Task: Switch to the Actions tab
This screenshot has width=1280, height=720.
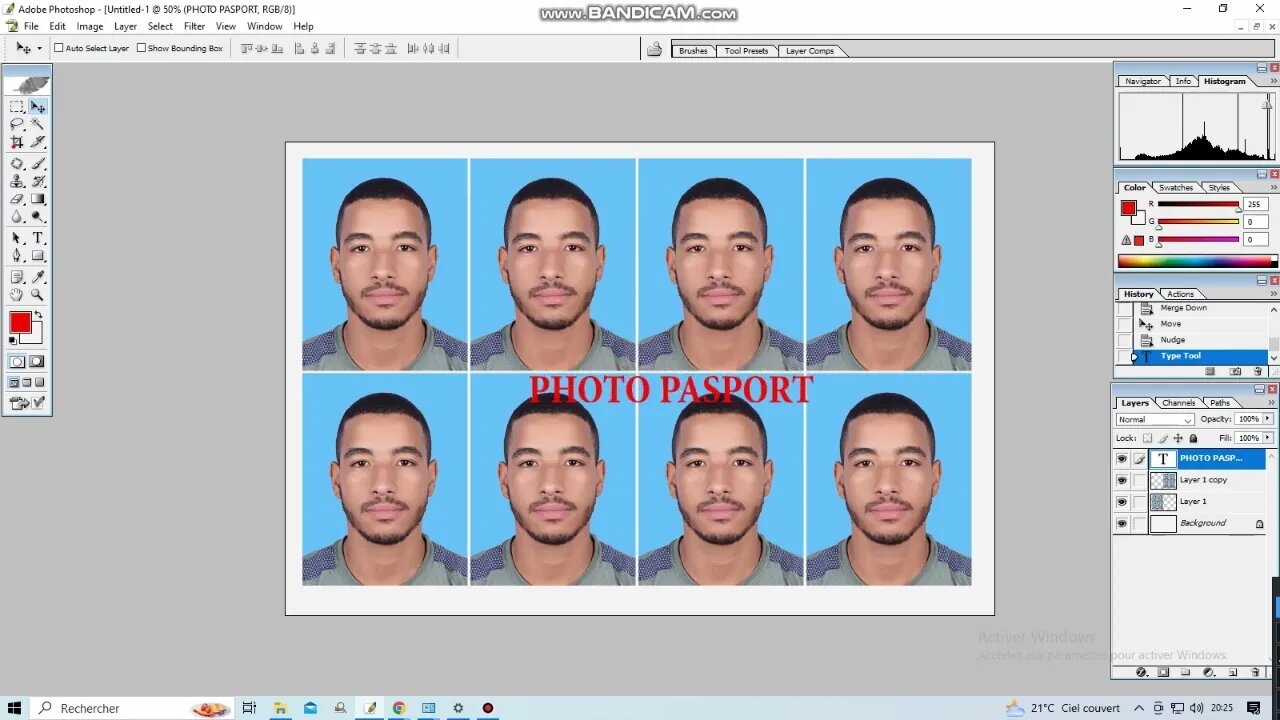Action: point(1180,294)
